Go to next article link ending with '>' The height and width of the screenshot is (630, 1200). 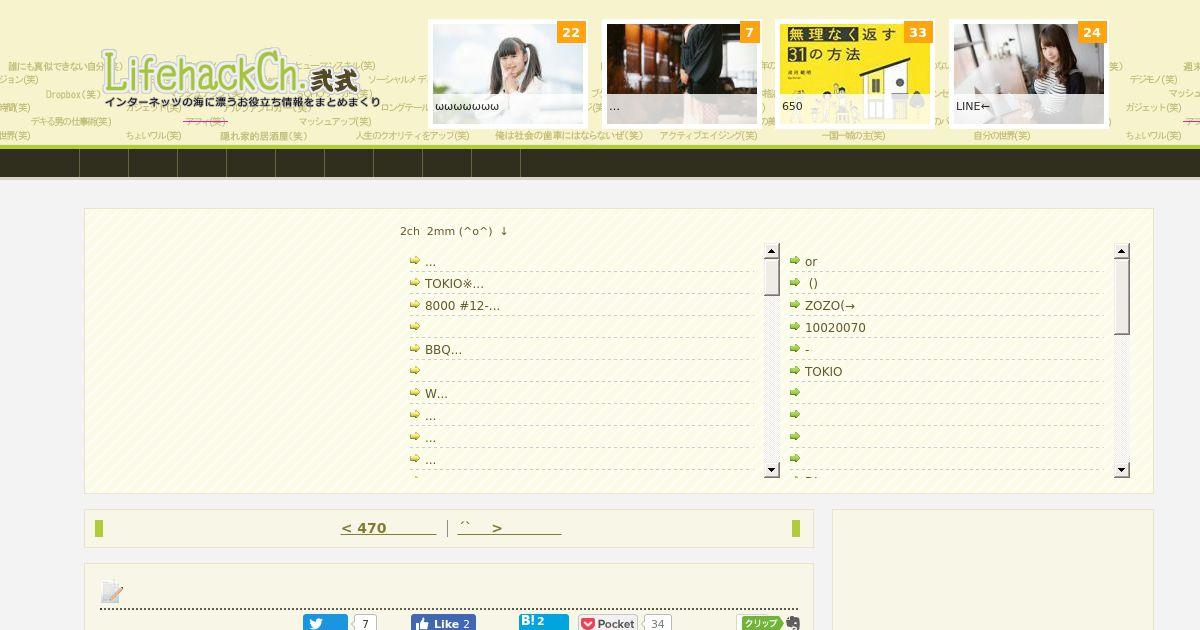click(509, 528)
